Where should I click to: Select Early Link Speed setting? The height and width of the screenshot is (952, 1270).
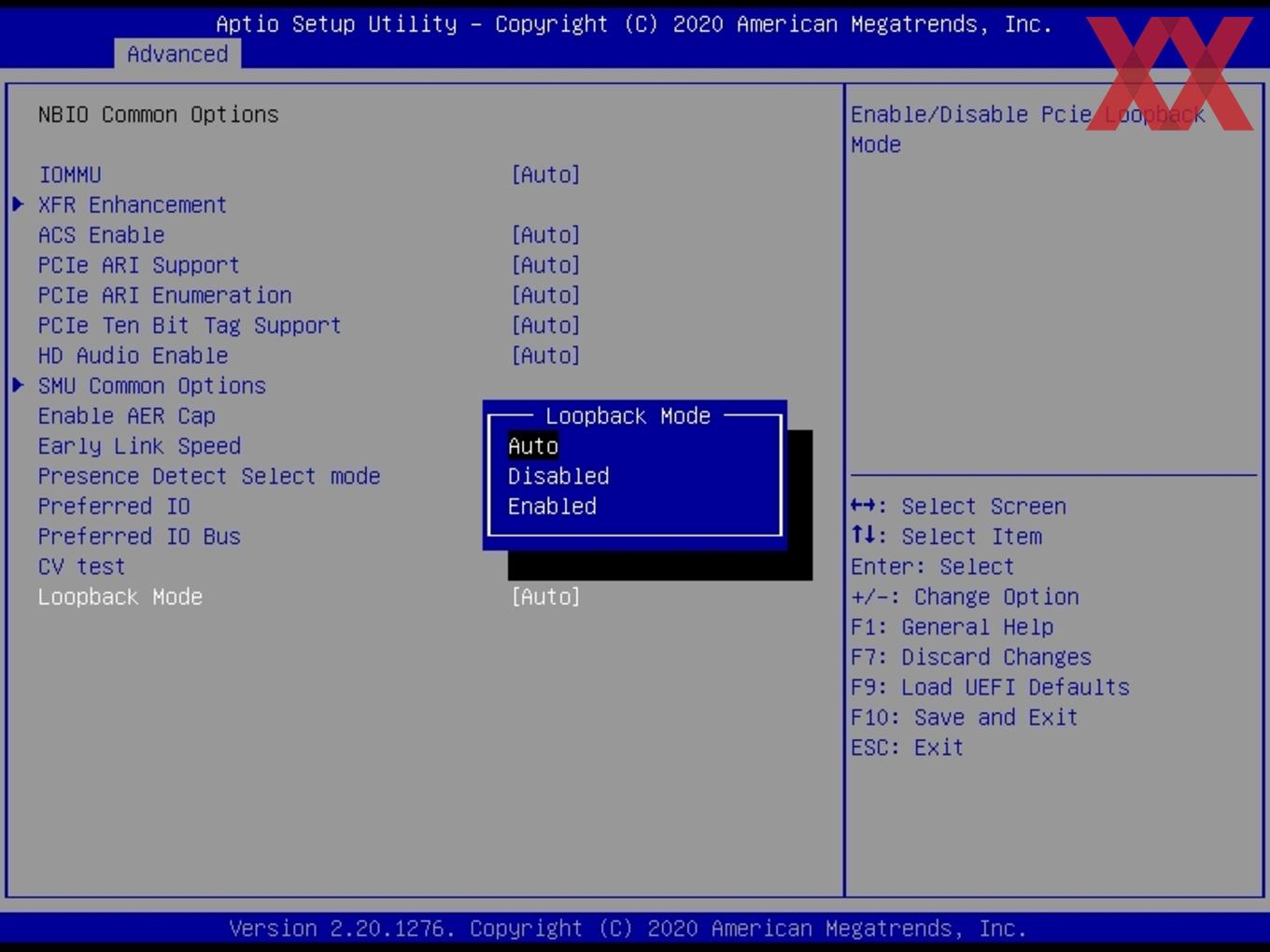[x=140, y=446]
